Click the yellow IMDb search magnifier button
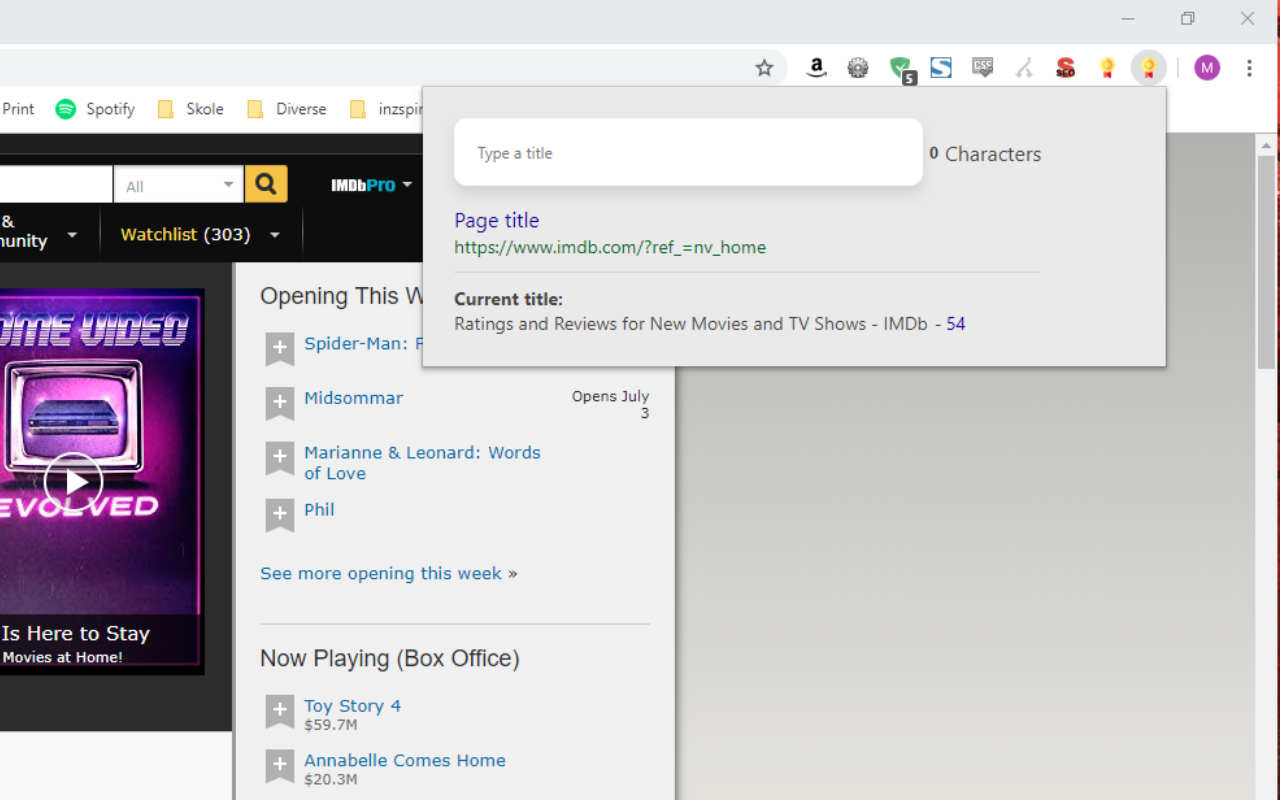 pyautogui.click(x=266, y=184)
